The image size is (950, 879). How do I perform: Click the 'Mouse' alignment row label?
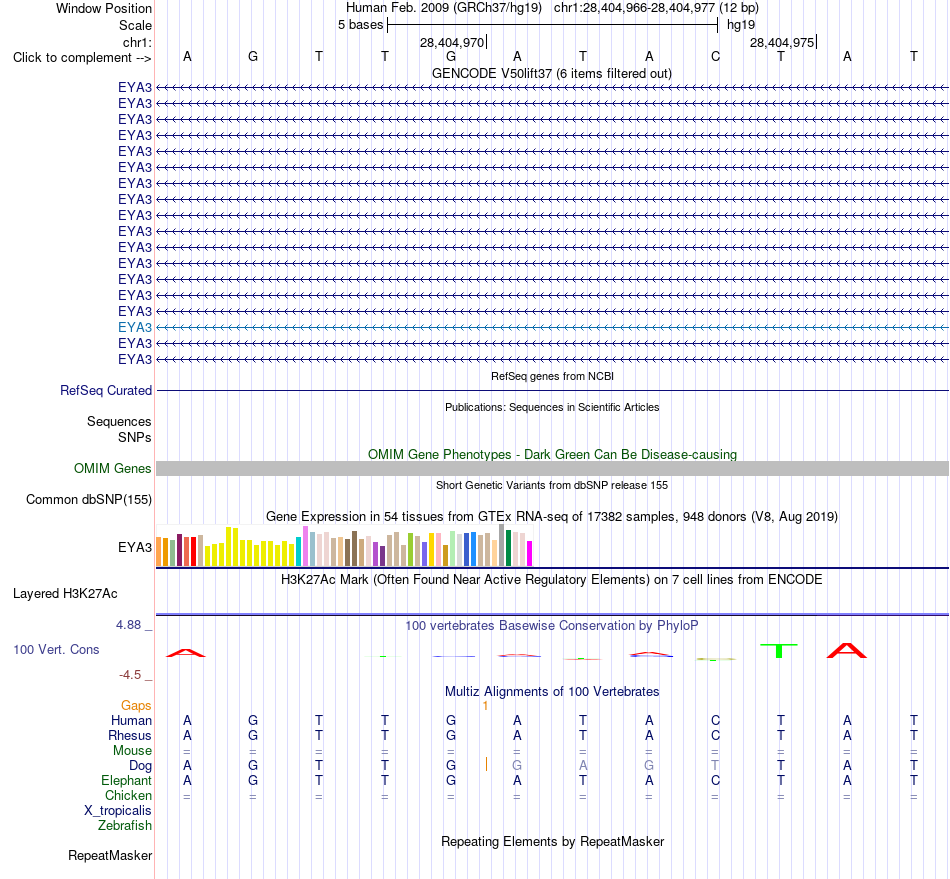click(x=132, y=751)
